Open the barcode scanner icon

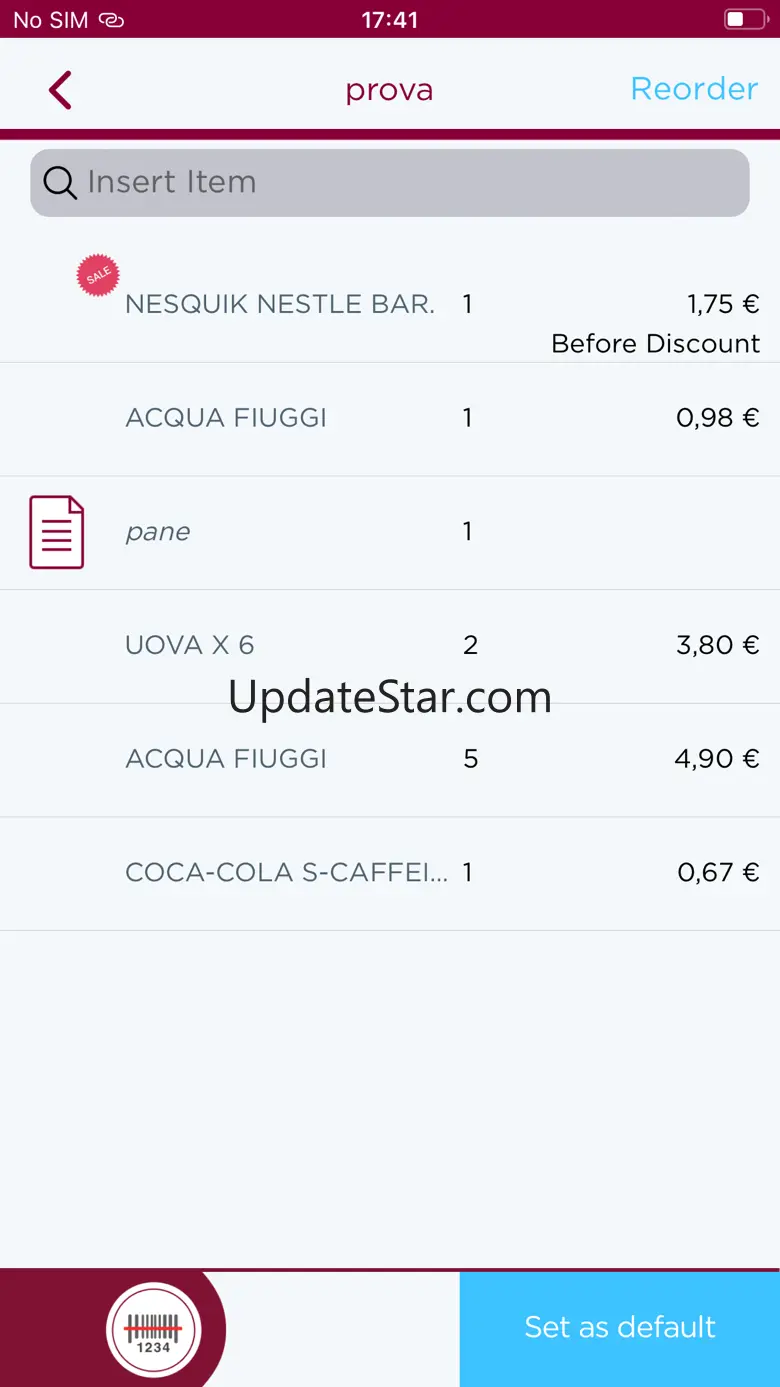[154, 1330]
